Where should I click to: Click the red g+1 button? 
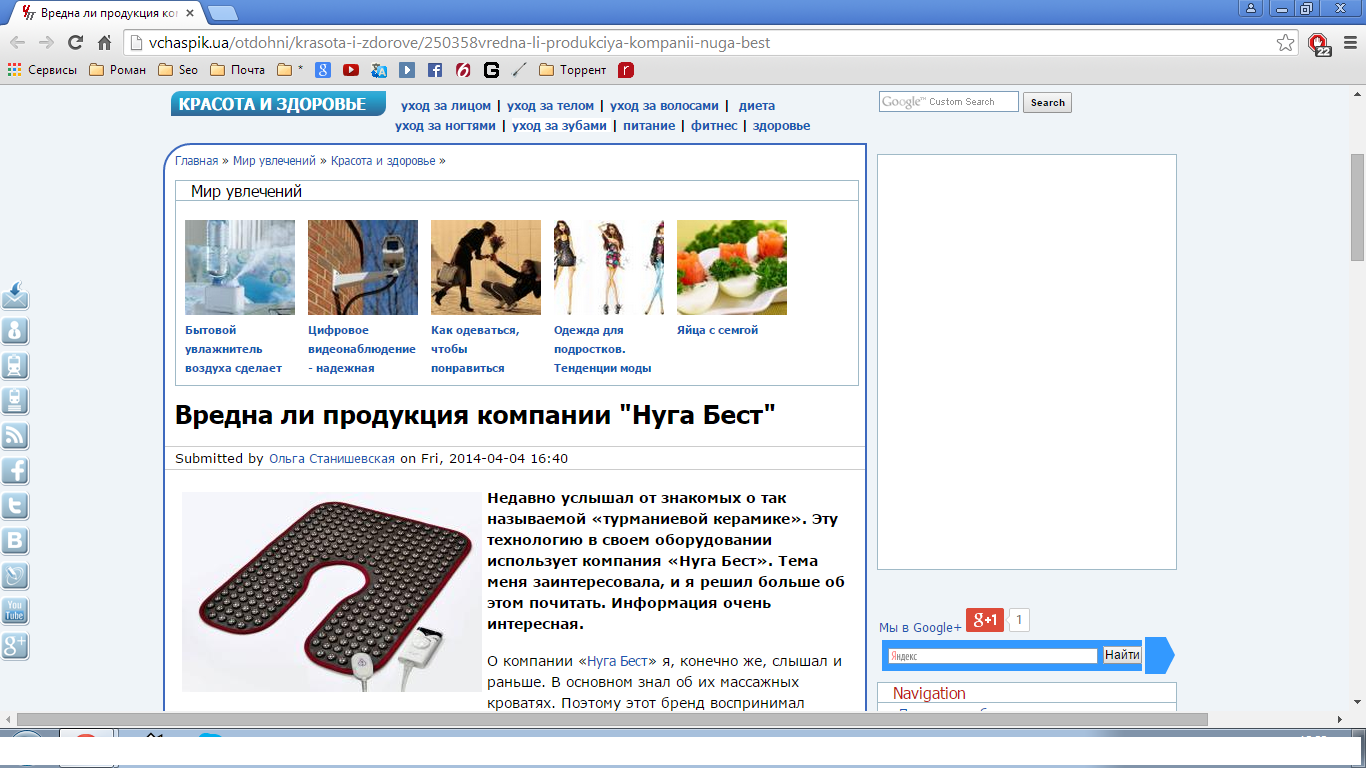984,619
